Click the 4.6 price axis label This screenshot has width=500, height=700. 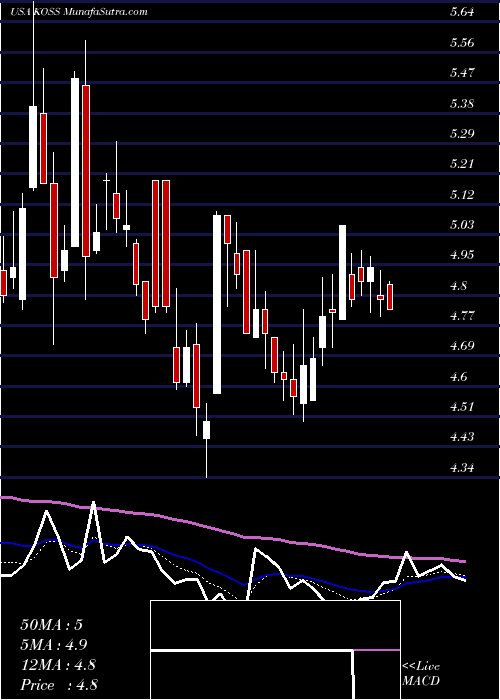[459, 376]
